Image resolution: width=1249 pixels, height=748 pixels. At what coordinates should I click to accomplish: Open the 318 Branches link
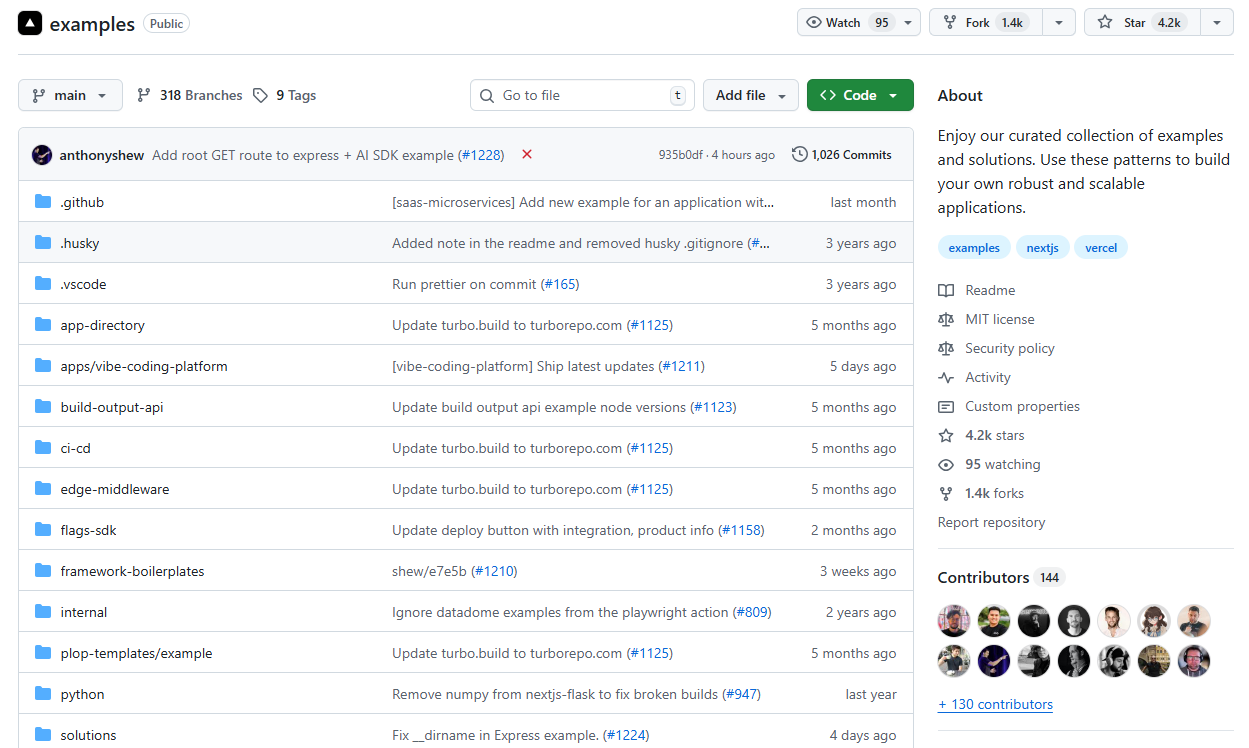pos(190,95)
